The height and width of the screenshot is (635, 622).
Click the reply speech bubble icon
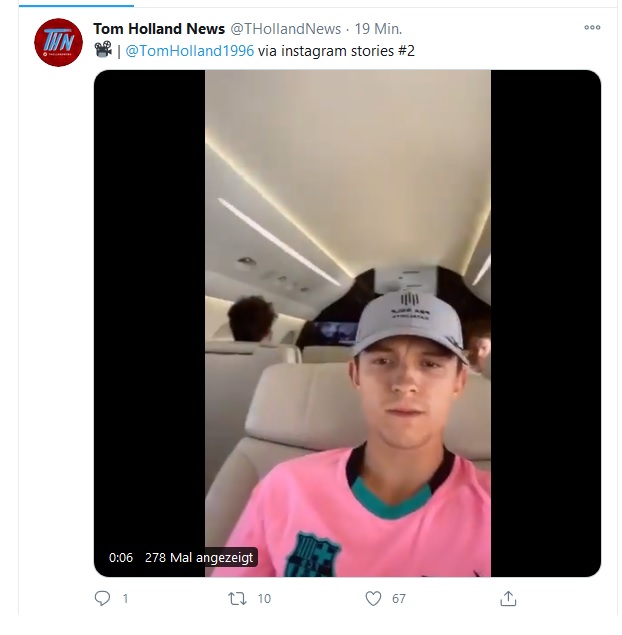[102, 598]
